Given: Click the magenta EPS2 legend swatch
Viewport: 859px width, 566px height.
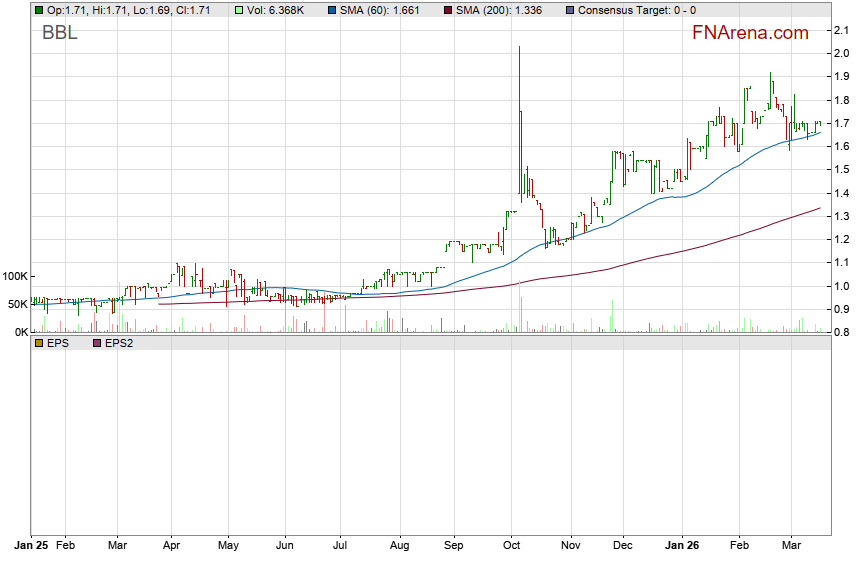Looking at the screenshot, I should [97, 343].
